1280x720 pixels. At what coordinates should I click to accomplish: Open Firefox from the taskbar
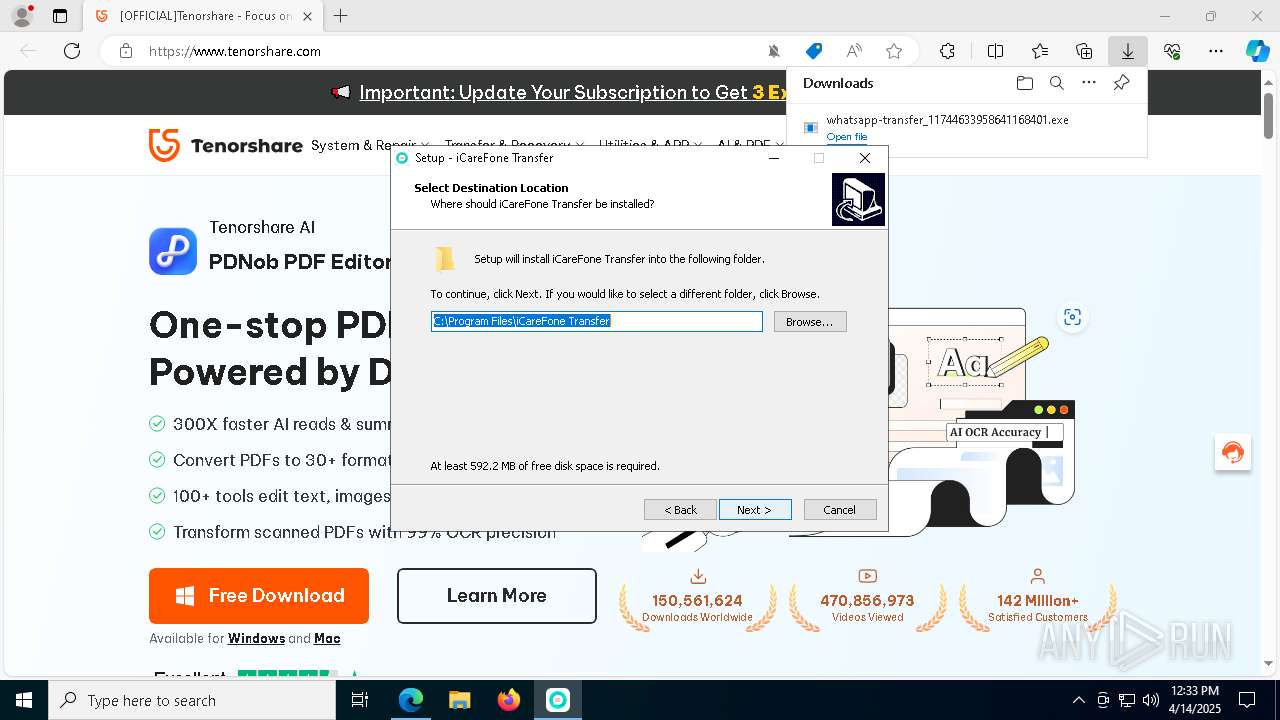coord(509,700)
